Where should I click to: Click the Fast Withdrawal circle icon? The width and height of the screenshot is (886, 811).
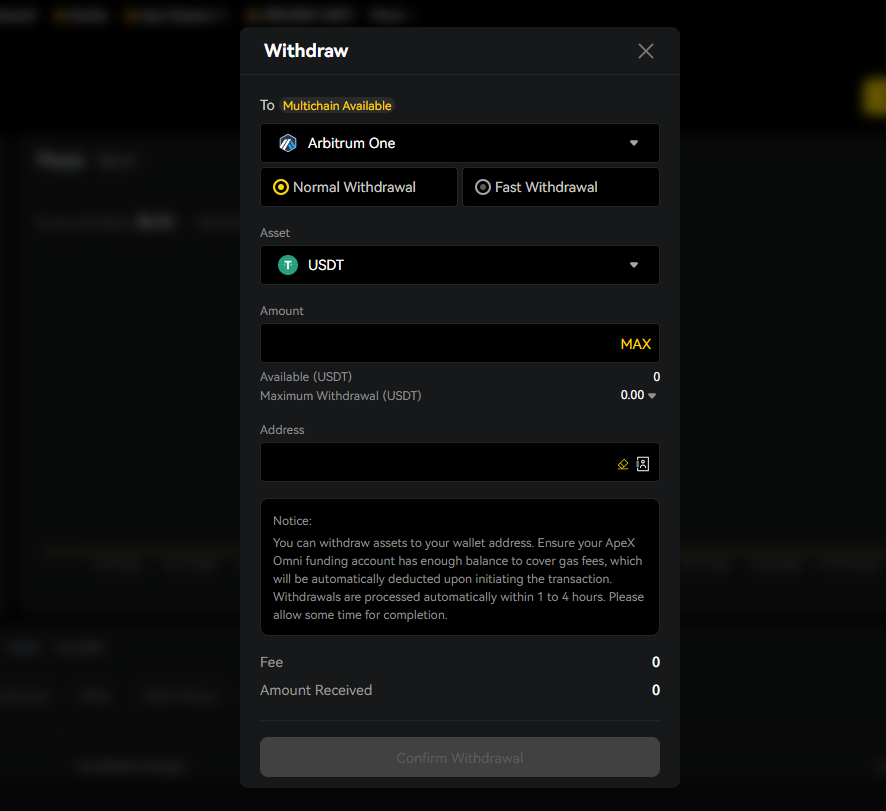point(483,187)
